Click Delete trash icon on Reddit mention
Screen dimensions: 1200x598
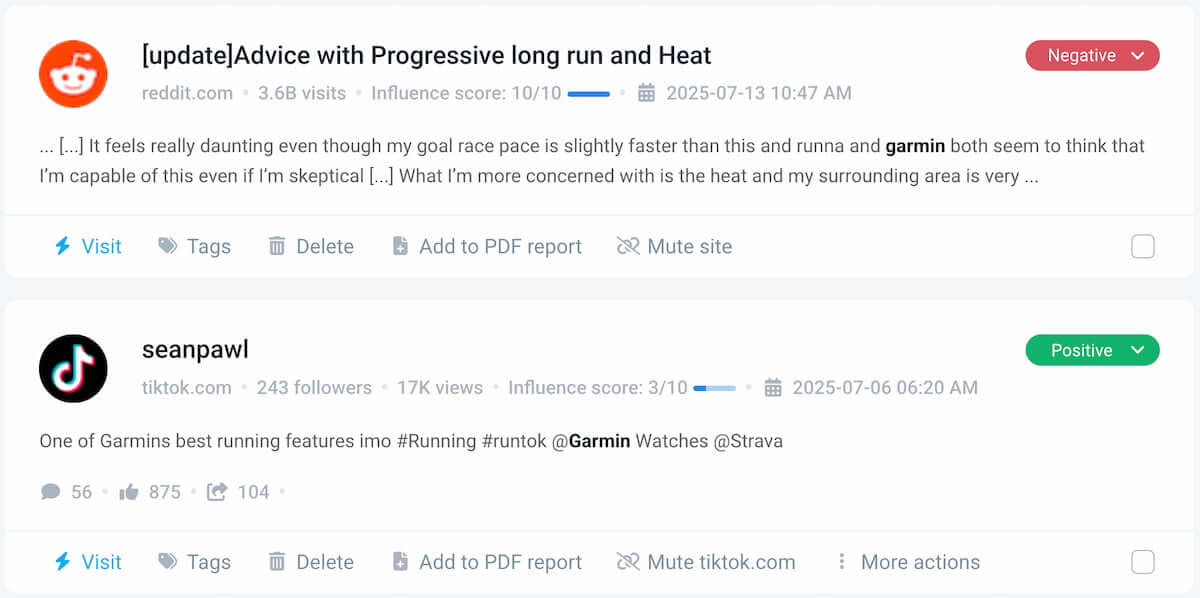(277, 247)
